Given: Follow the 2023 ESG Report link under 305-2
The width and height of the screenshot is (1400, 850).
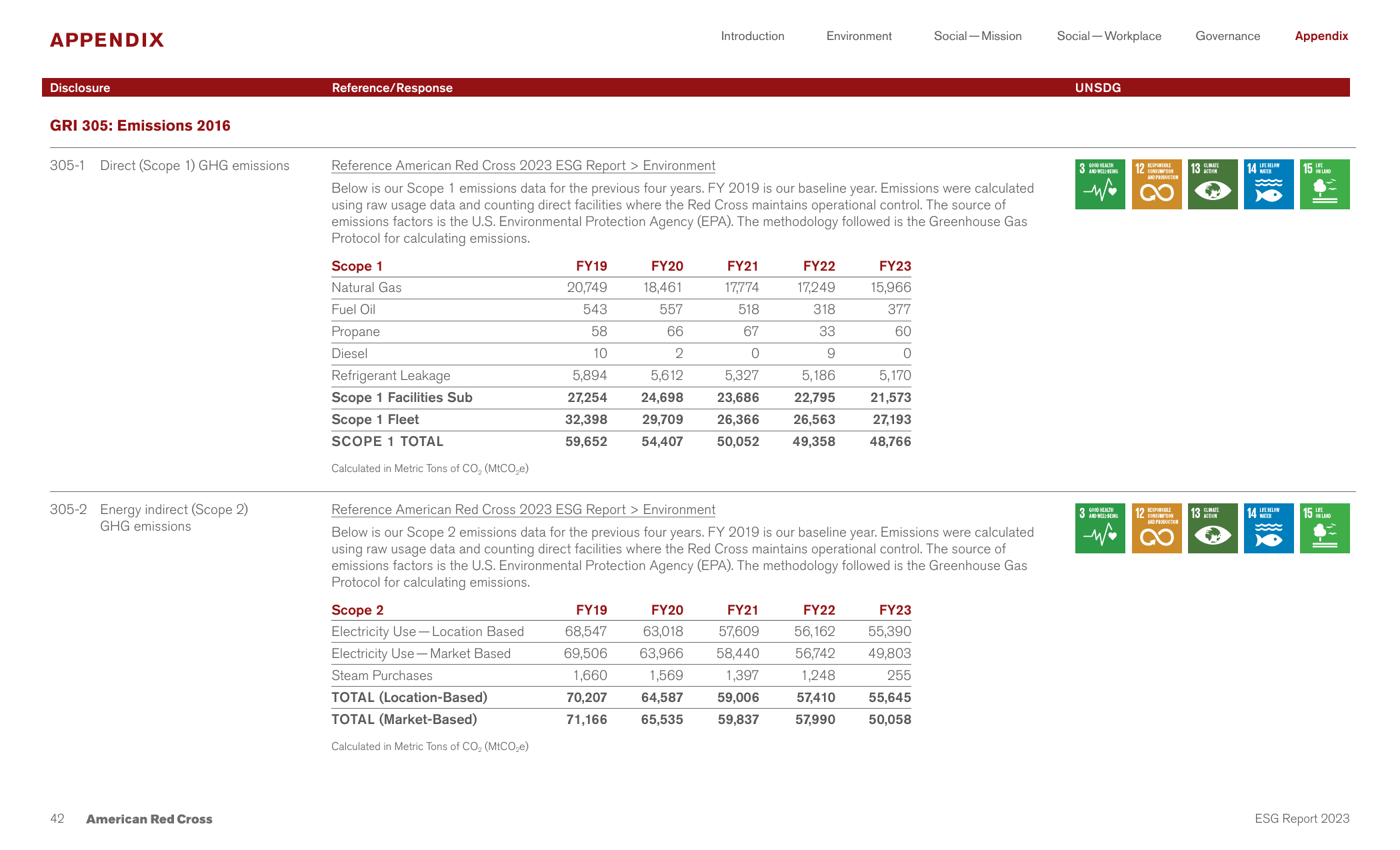Looking at the screenshot, I should [x=523, y=509].
